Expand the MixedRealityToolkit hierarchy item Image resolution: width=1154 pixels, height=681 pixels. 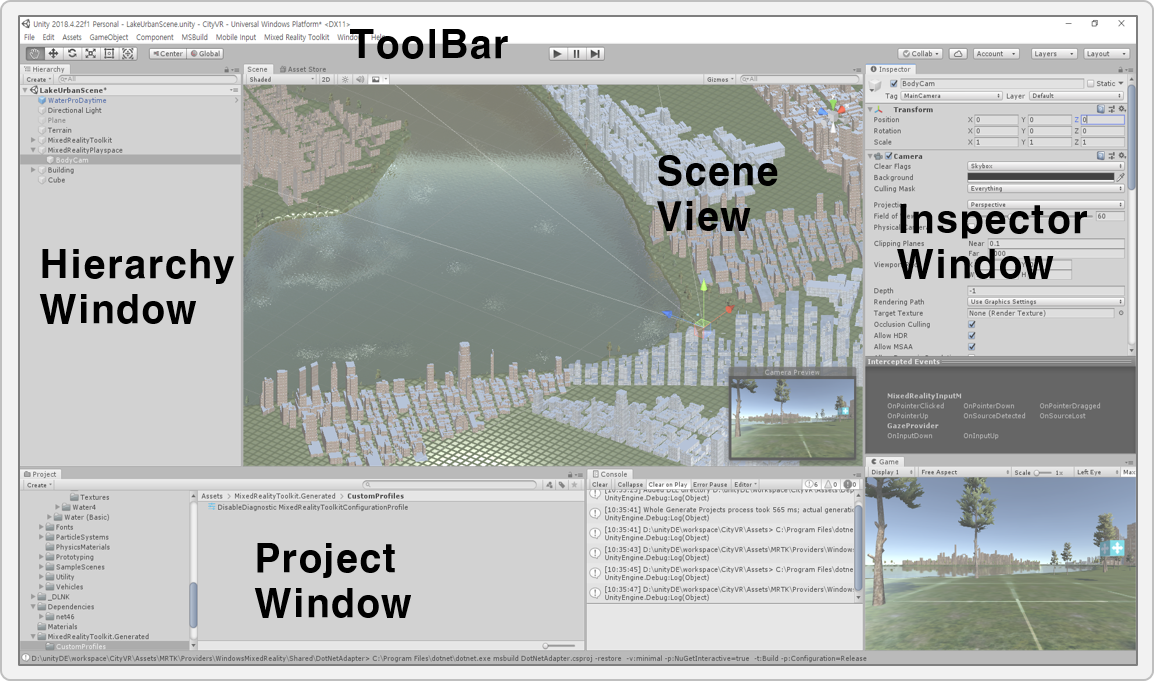[x=33, y=140]
